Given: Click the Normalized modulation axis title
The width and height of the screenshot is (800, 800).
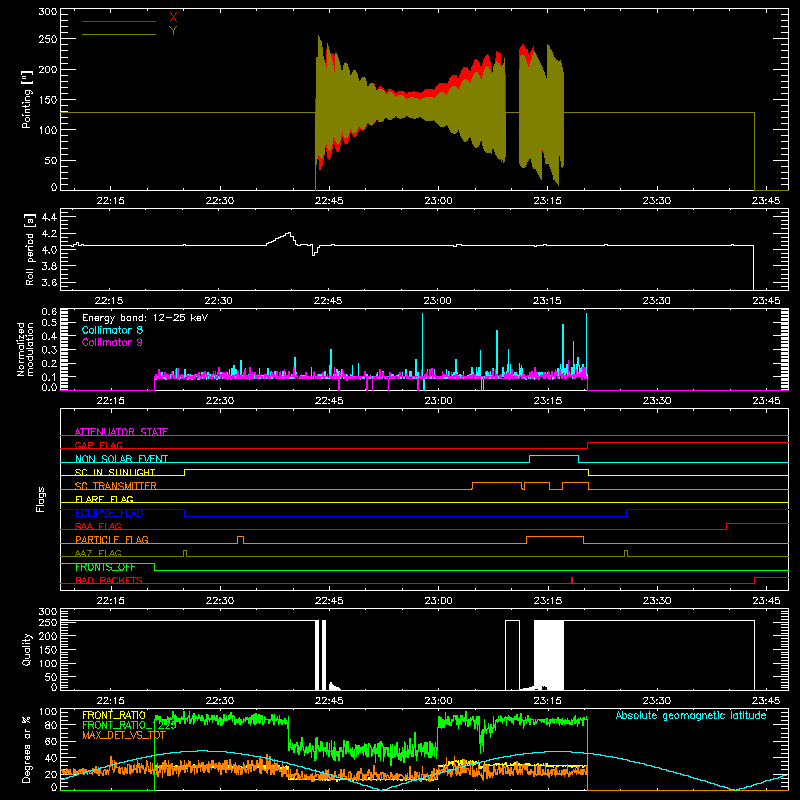Looking at the screenshot, I should [26, 349].
